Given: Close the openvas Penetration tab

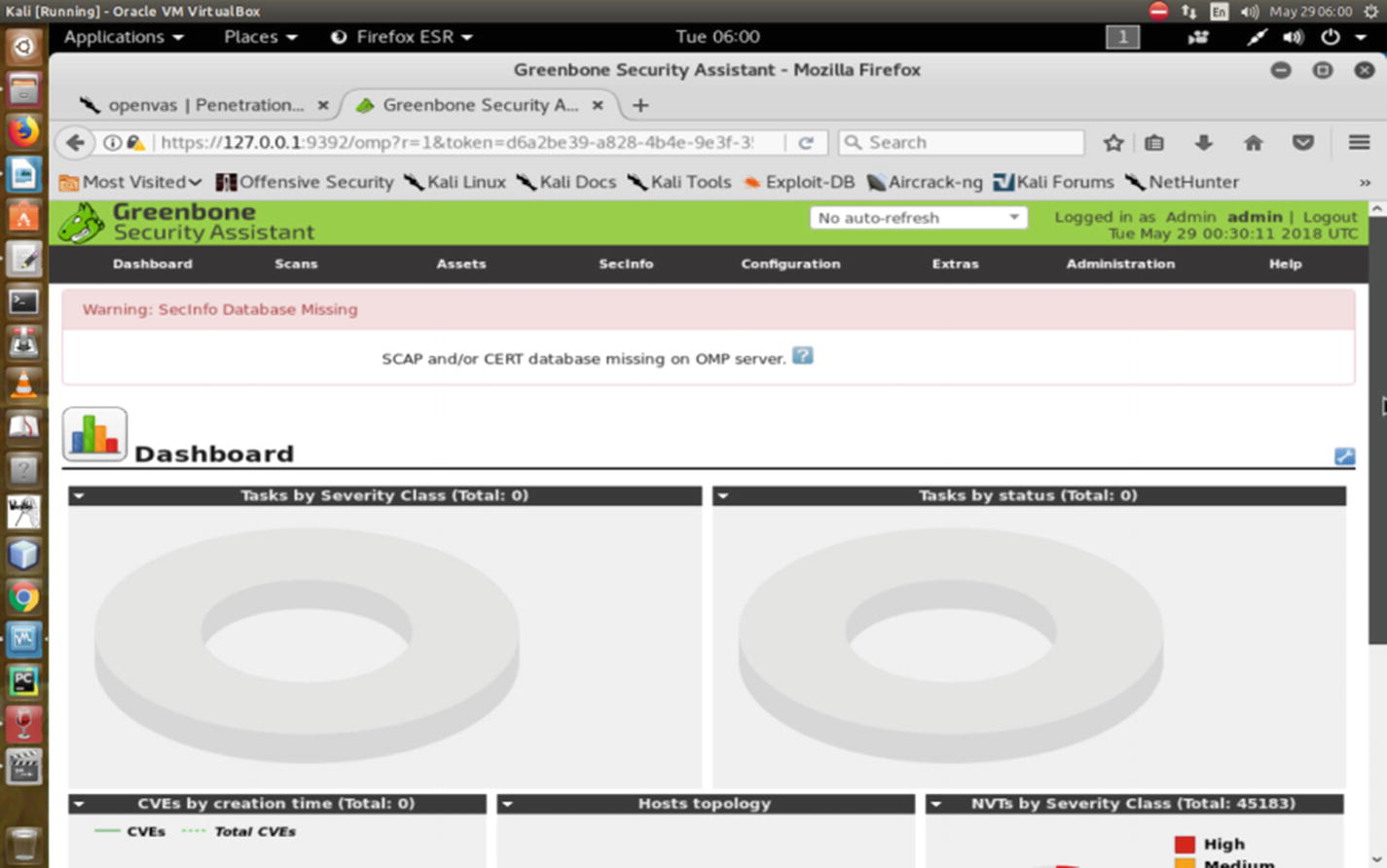Looking at the screenshot, I should (x=323, y=105).
